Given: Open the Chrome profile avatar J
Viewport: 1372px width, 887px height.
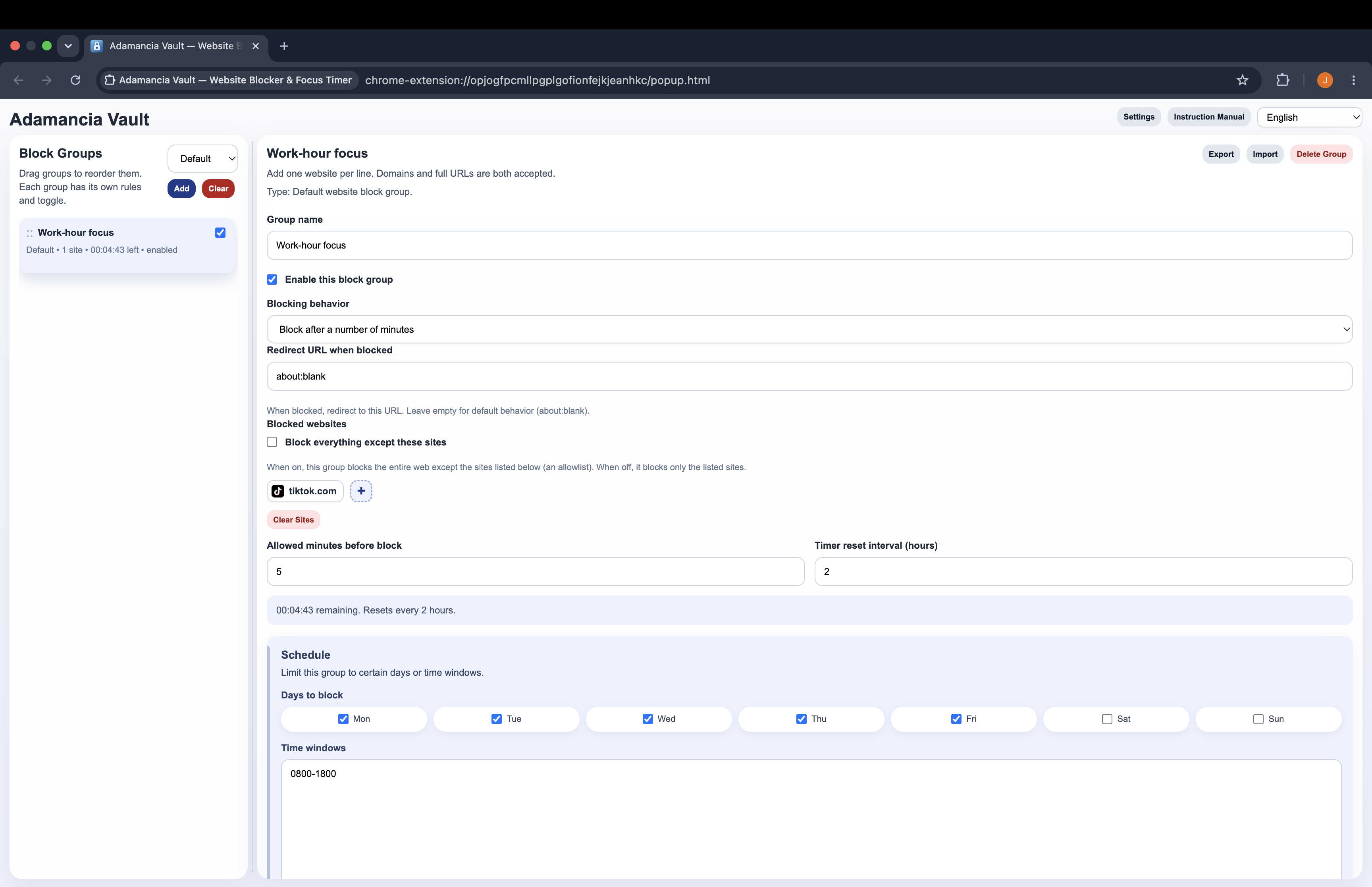Looking at the screenshot, I should pyautogui.click(x=1325, y=80).
